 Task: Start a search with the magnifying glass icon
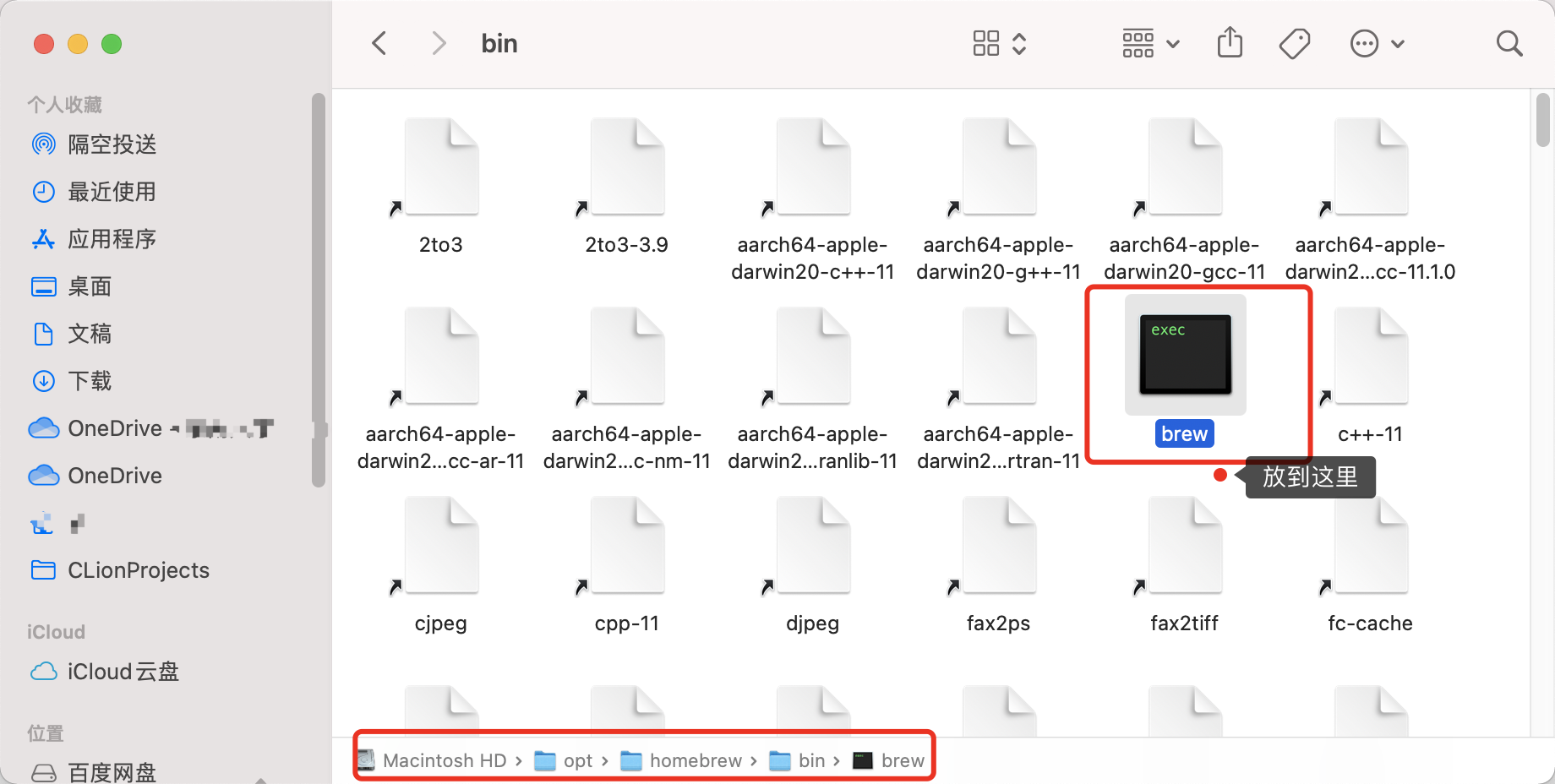point(1509,42)
